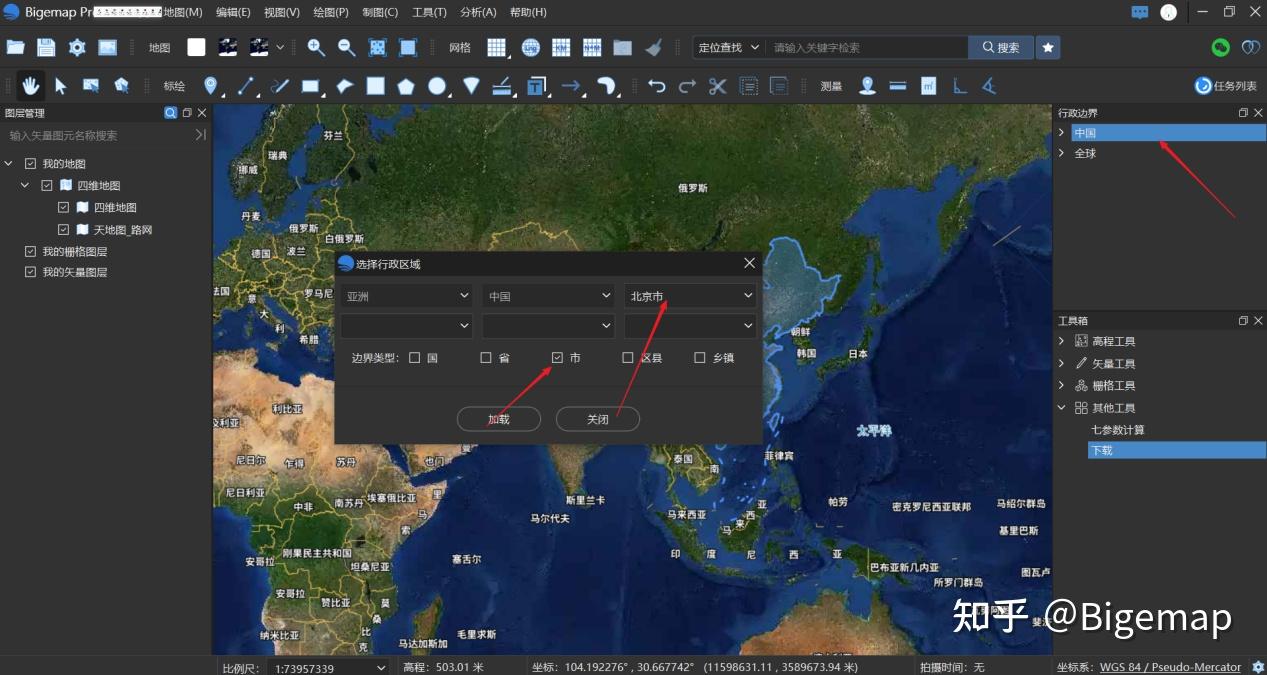Click the star favorites button
Viewport: 1267px width, 675px height.
pyautogui.click(x=1048, y=47)
